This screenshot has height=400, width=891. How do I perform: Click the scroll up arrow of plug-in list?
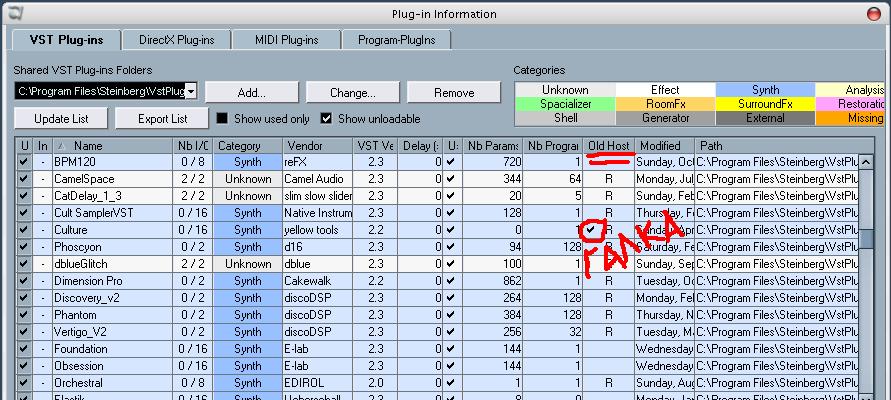tap(866, 162)
